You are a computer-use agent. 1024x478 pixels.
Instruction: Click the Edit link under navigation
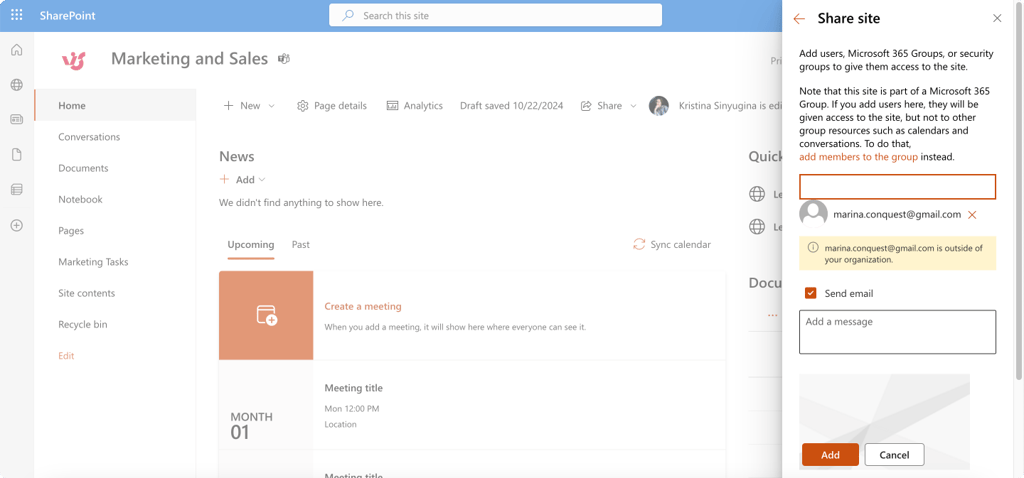click(x=66, y=356)
